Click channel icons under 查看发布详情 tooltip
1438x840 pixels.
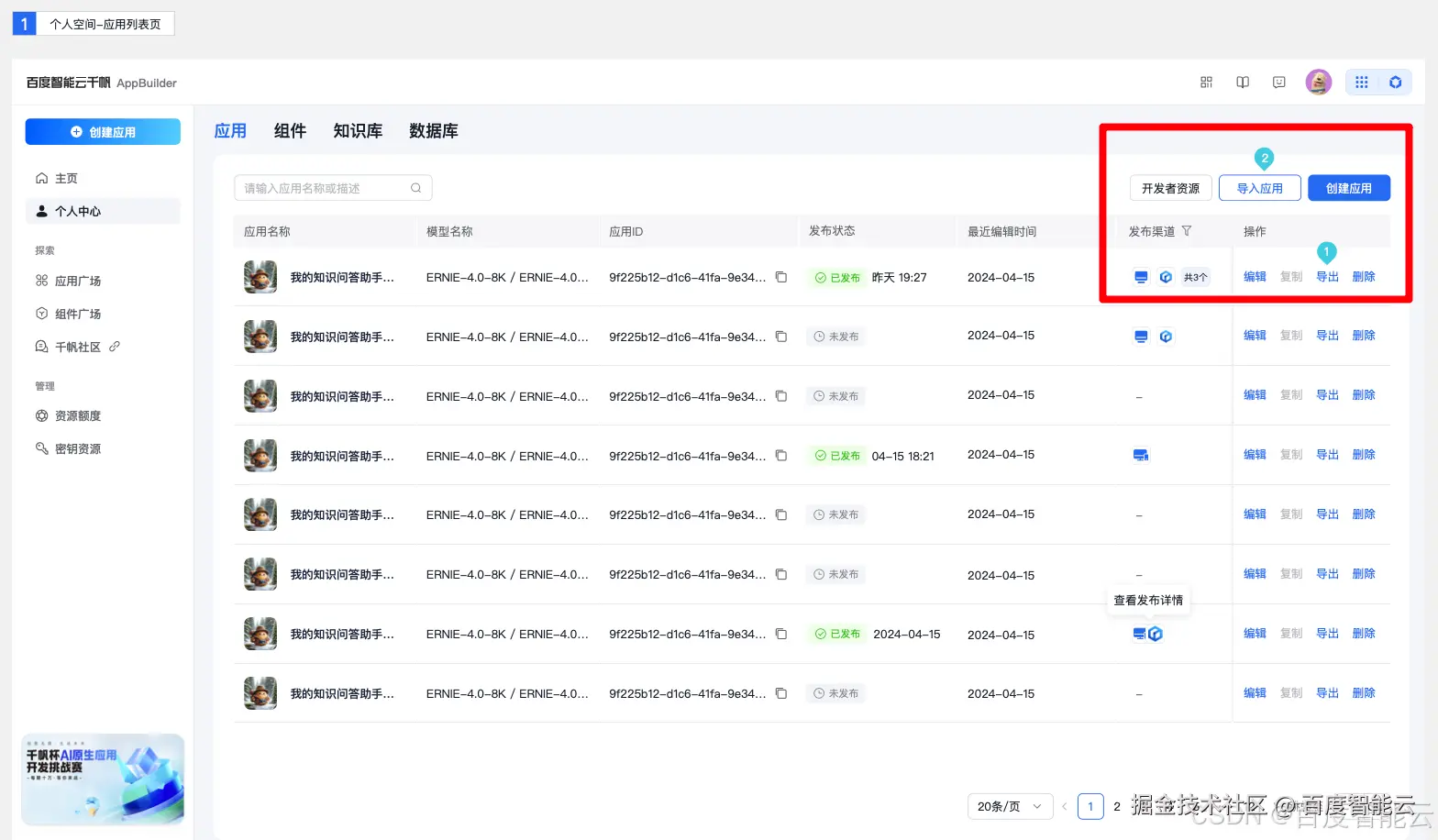click(1148, 634)
